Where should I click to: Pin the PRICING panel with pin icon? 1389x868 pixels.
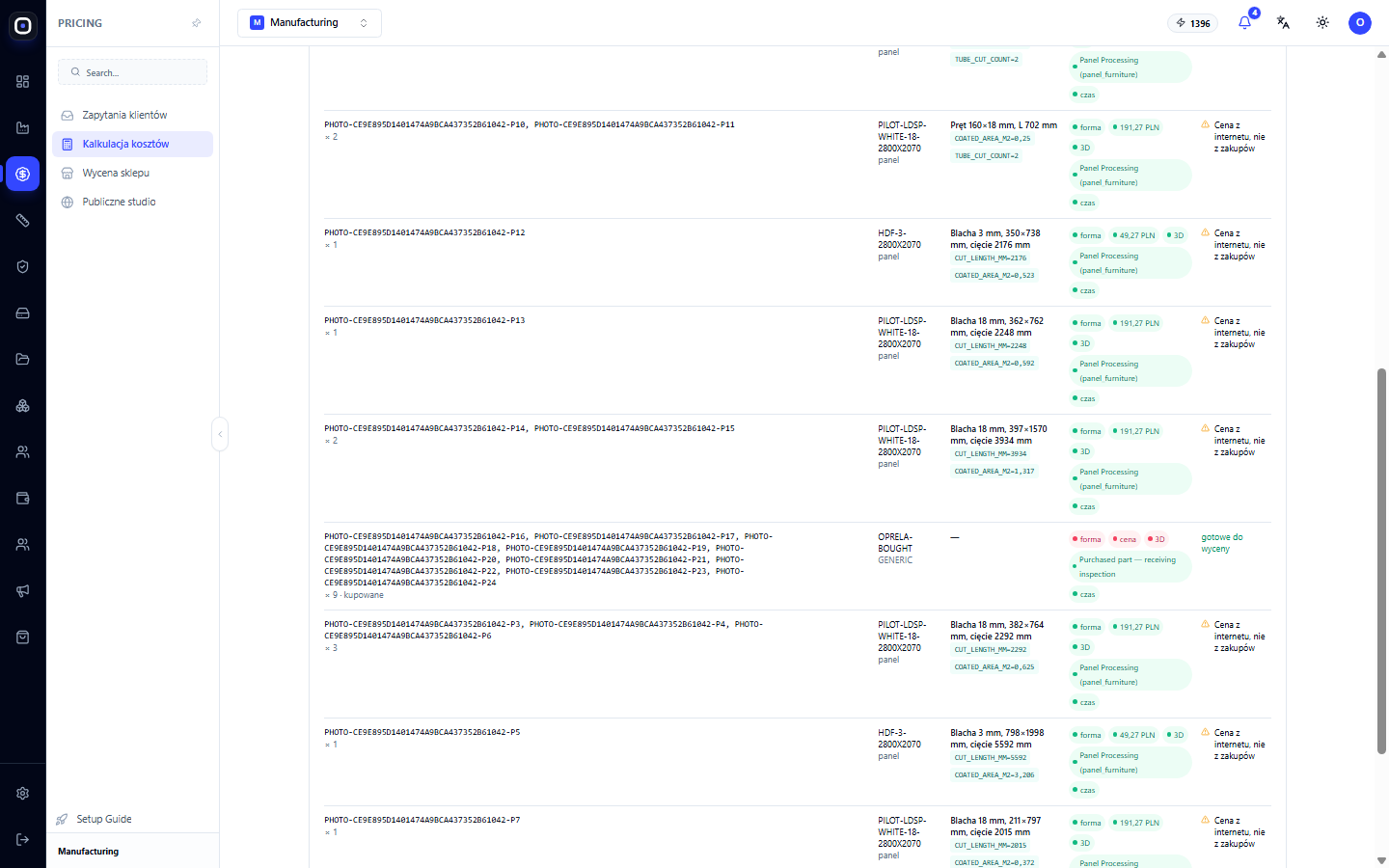coord(197,23)
